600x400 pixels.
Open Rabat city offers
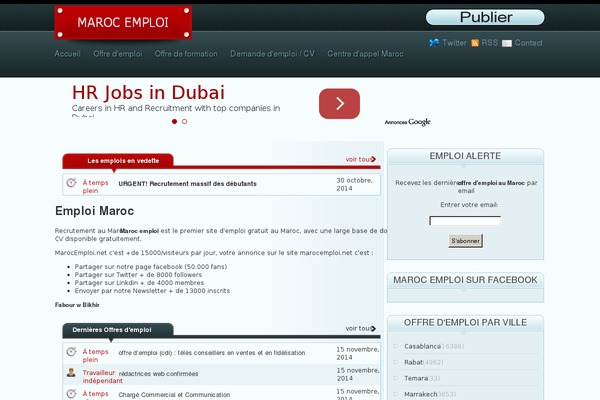point(413,362)
